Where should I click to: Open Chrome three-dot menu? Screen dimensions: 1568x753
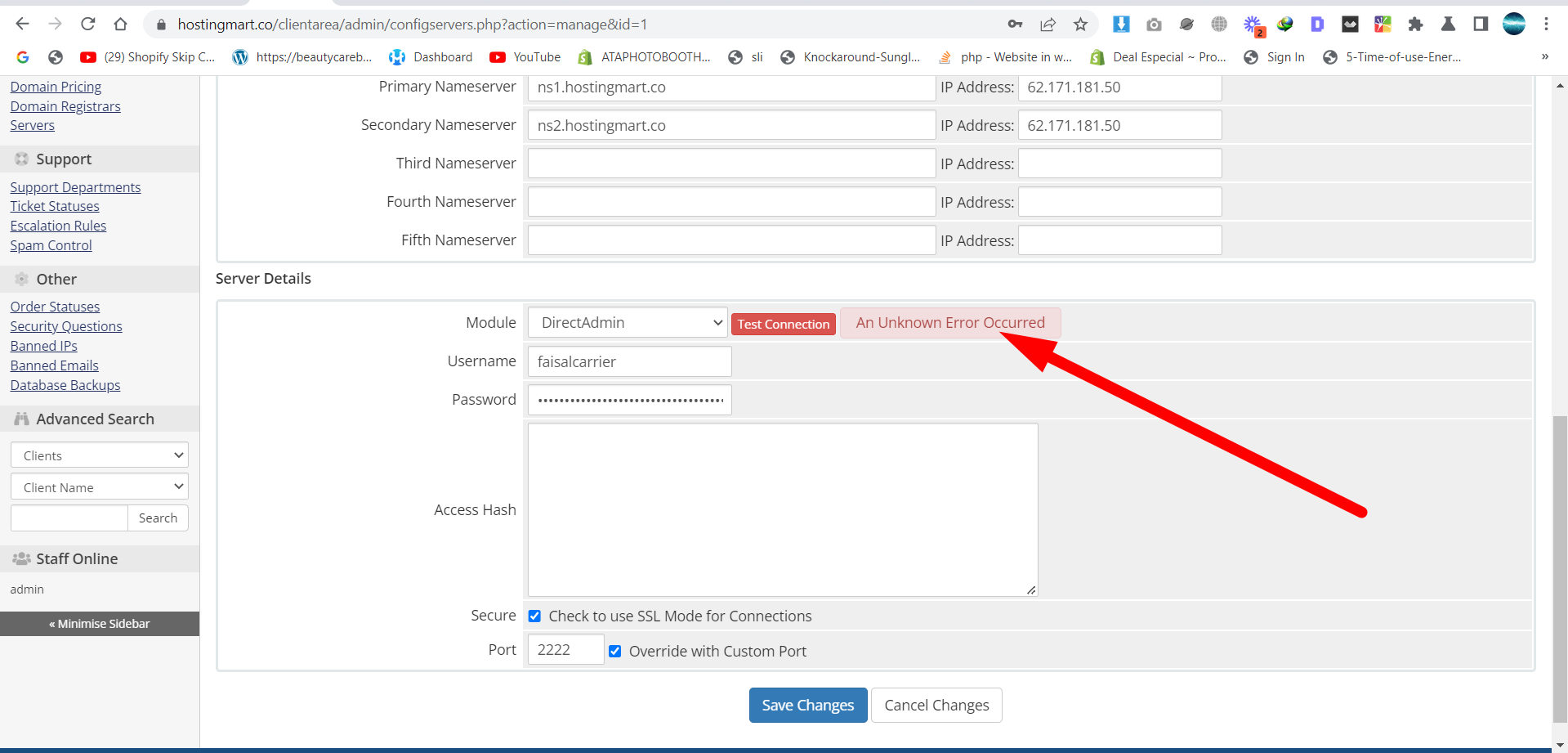pos(1546,25)
